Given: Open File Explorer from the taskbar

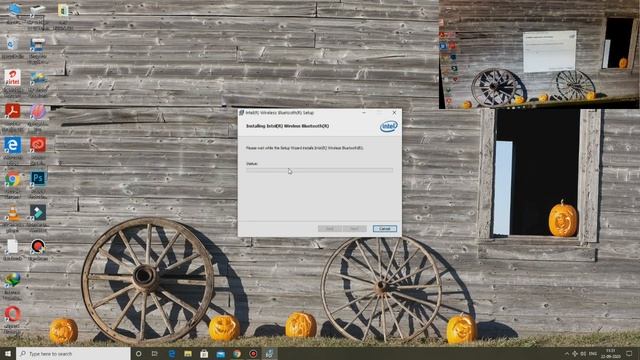Looking at the screenshot, I should tap(188, 353).
